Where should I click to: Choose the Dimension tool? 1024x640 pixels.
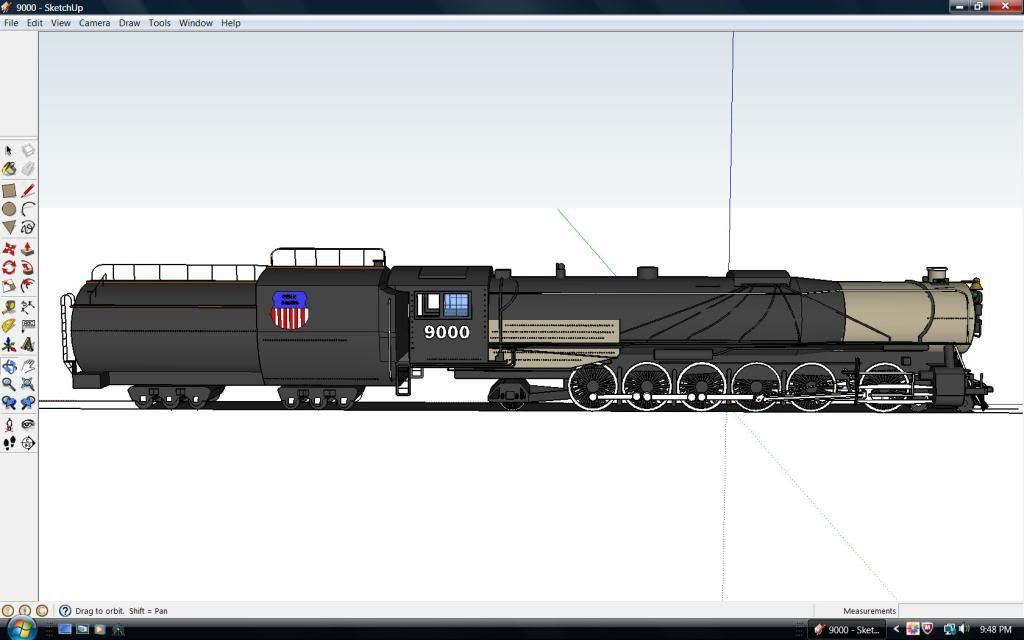tap(27, 307)
